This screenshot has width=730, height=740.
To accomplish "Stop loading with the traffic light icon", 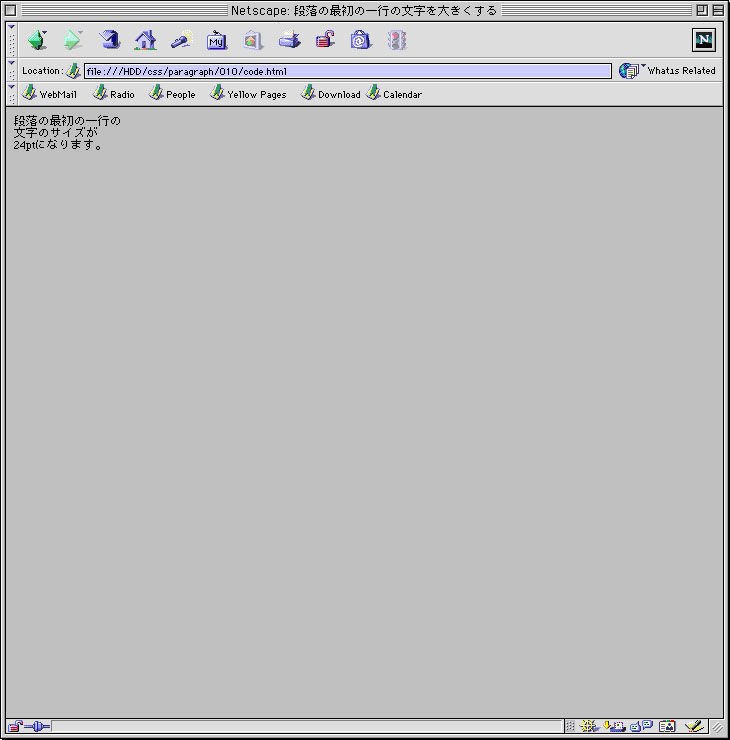I will point(397,40).
